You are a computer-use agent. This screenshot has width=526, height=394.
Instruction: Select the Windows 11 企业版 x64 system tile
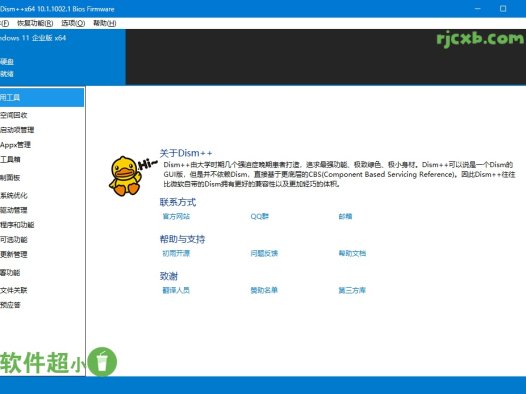click(x=63, y=57)
